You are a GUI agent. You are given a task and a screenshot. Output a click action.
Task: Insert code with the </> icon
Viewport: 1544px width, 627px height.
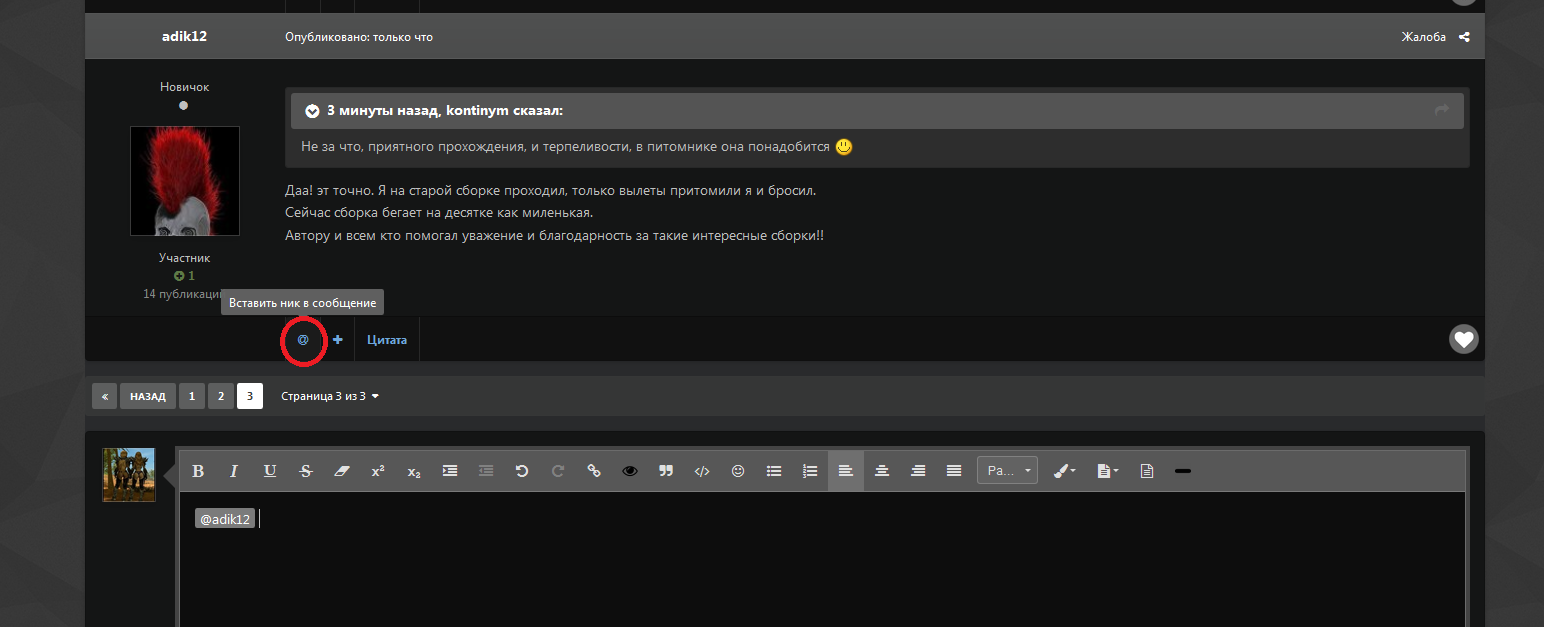[702, 471]
